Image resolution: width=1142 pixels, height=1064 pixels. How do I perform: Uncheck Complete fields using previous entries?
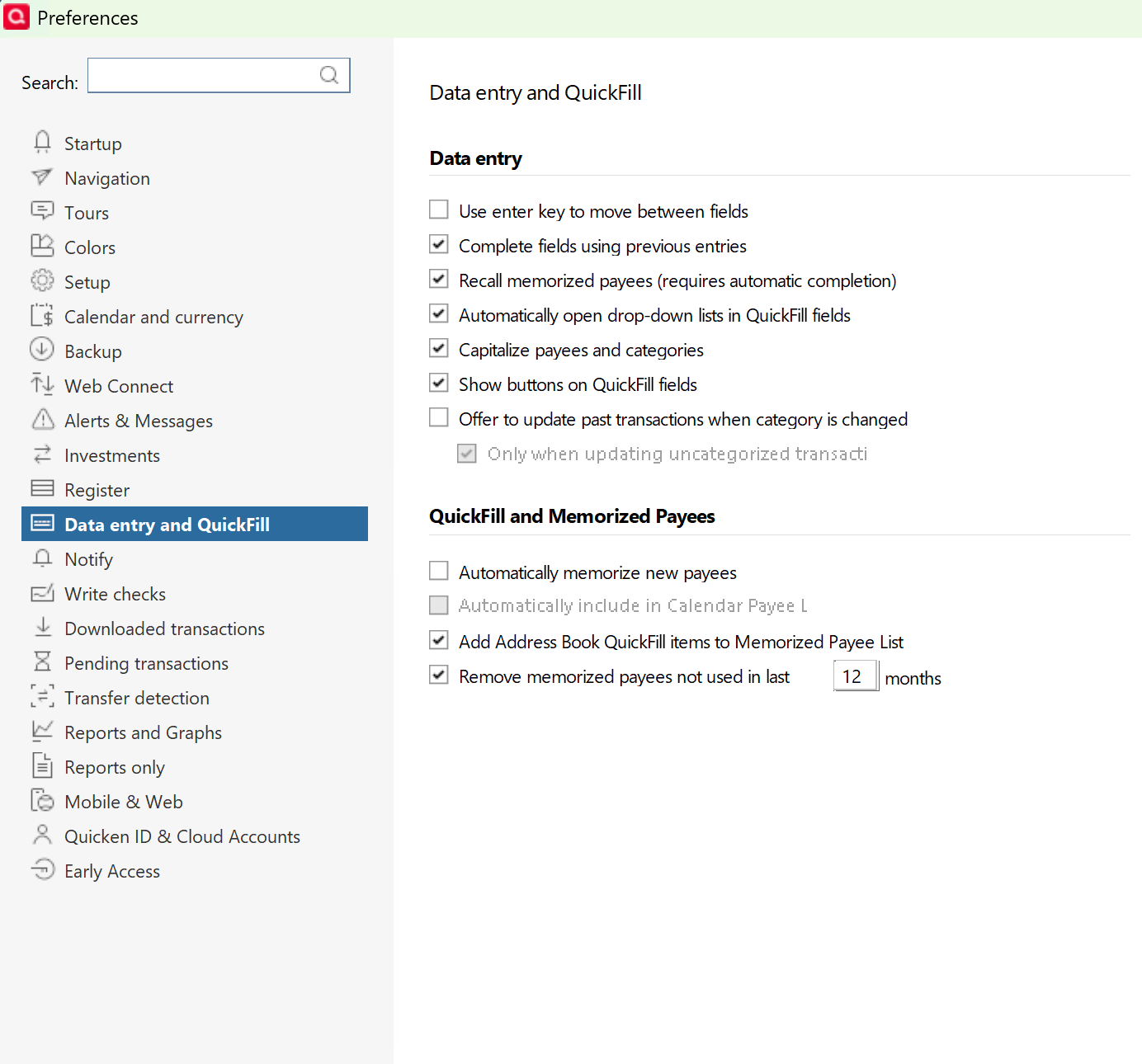(x=439, y=244)
